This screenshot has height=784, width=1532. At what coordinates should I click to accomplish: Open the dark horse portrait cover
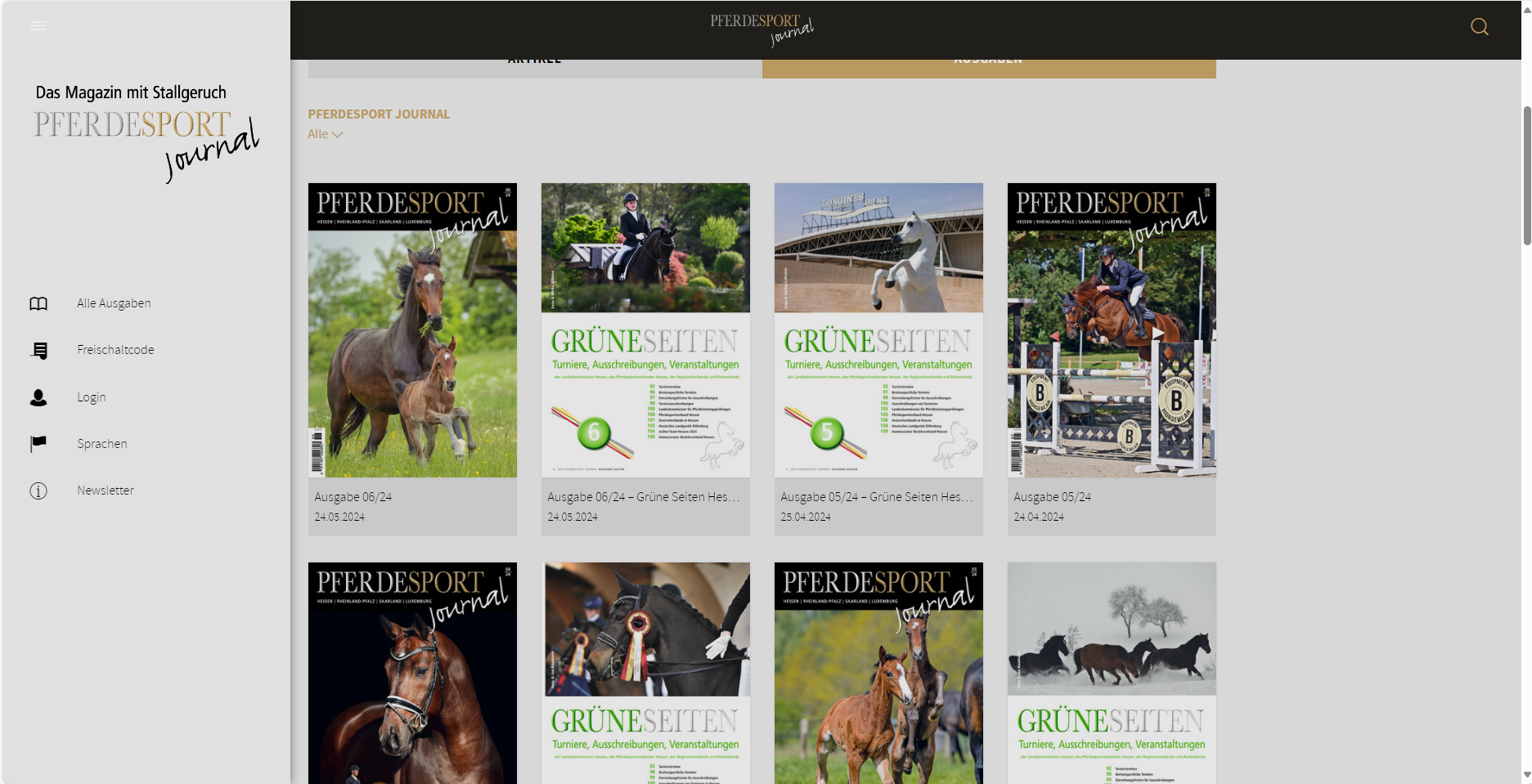[412, 673]
